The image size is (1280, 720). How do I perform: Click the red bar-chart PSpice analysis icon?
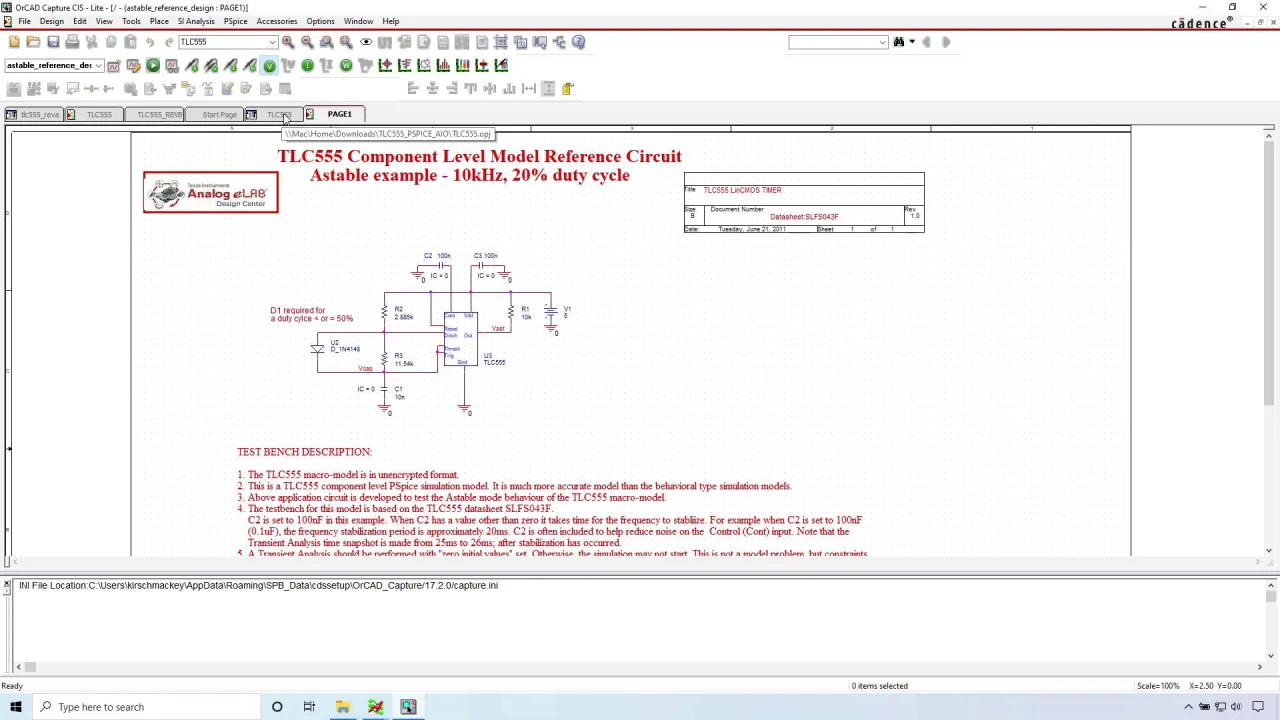click(x=443, y=66)
